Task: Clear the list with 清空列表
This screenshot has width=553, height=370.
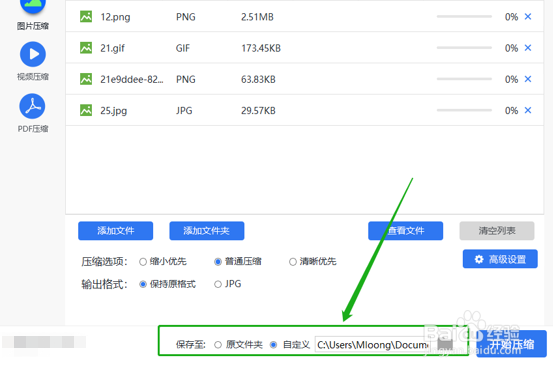Action: tap(497, 231)
